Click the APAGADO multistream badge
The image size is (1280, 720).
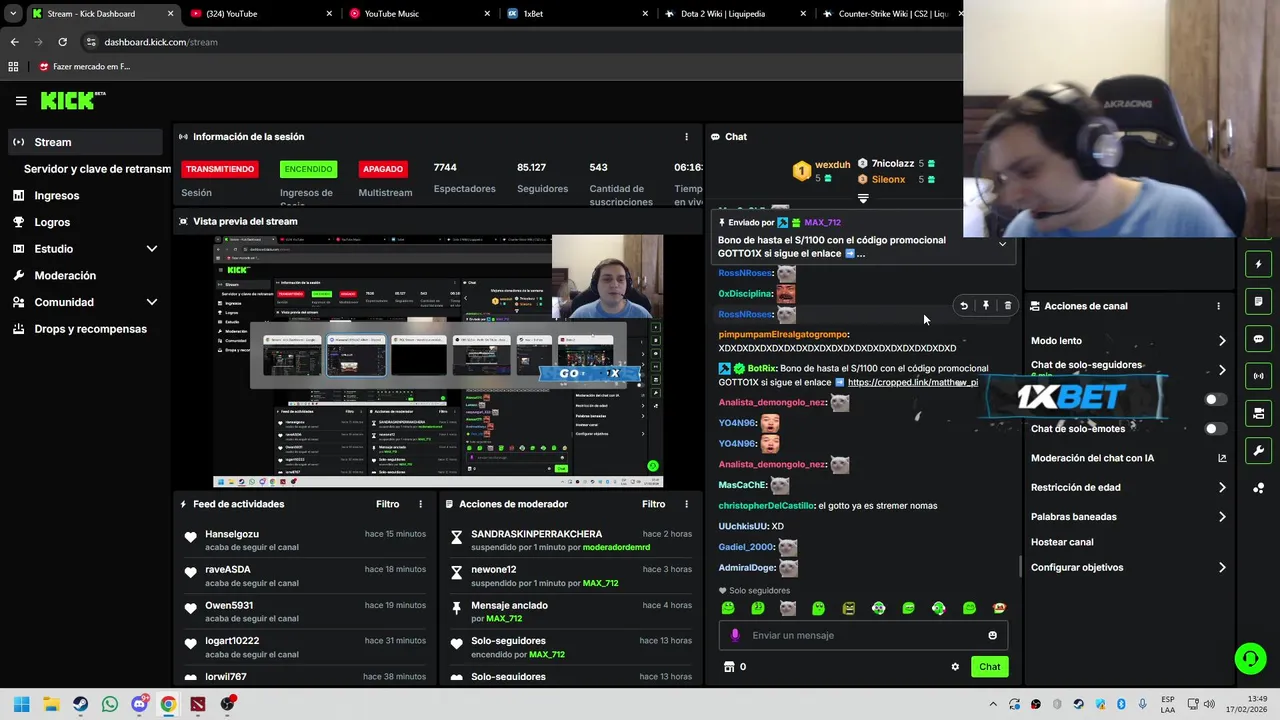[x=383, y=169]
